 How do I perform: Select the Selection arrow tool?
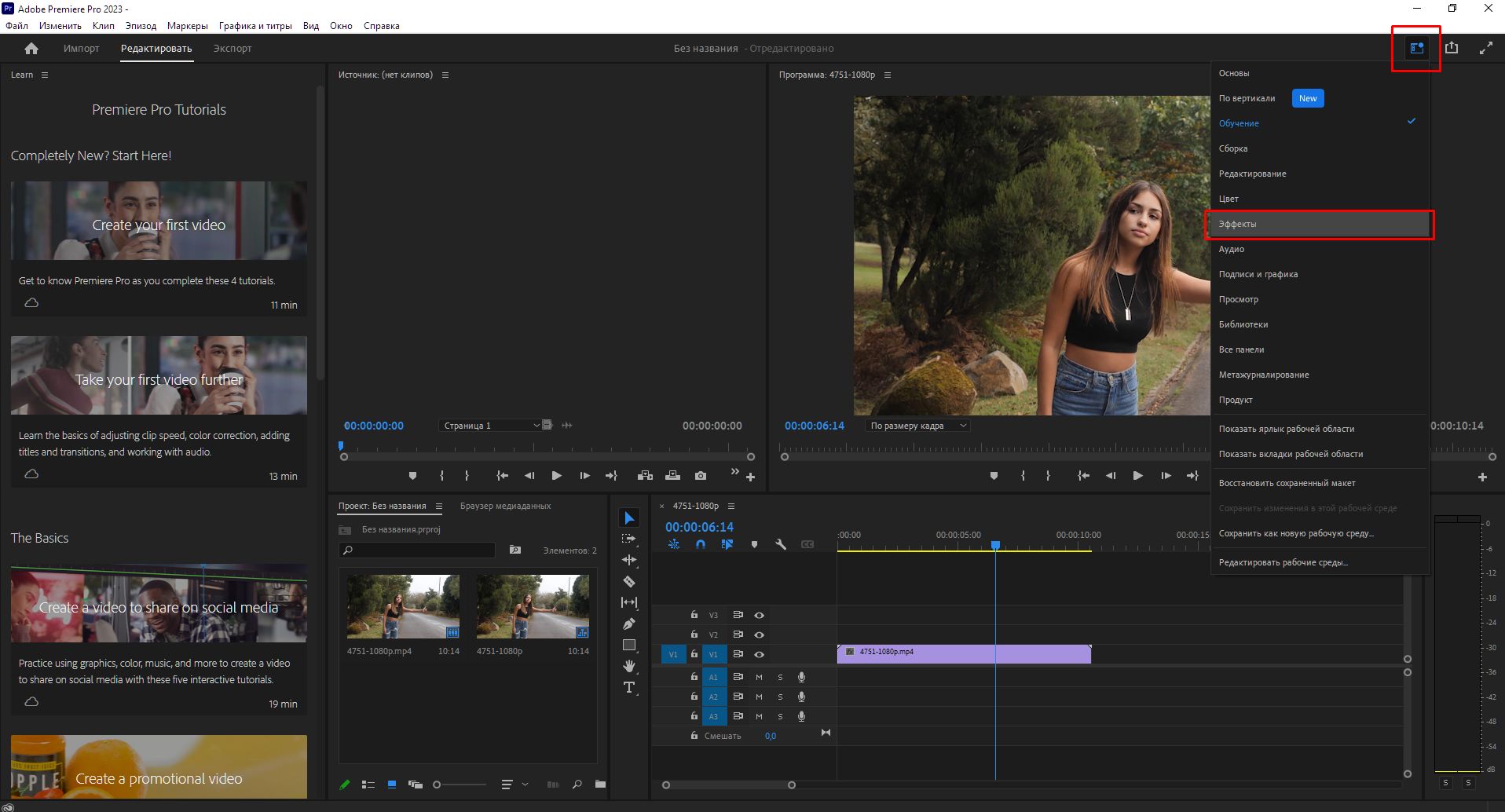coord(629,518)
